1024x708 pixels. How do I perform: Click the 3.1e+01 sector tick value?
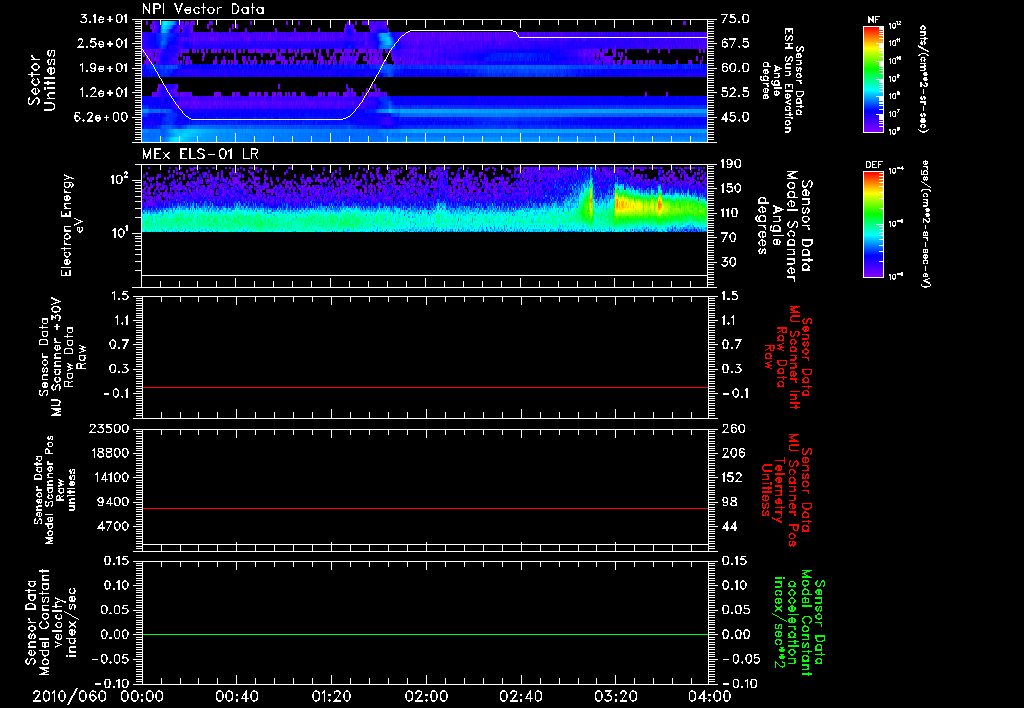[x=104, y=19]
